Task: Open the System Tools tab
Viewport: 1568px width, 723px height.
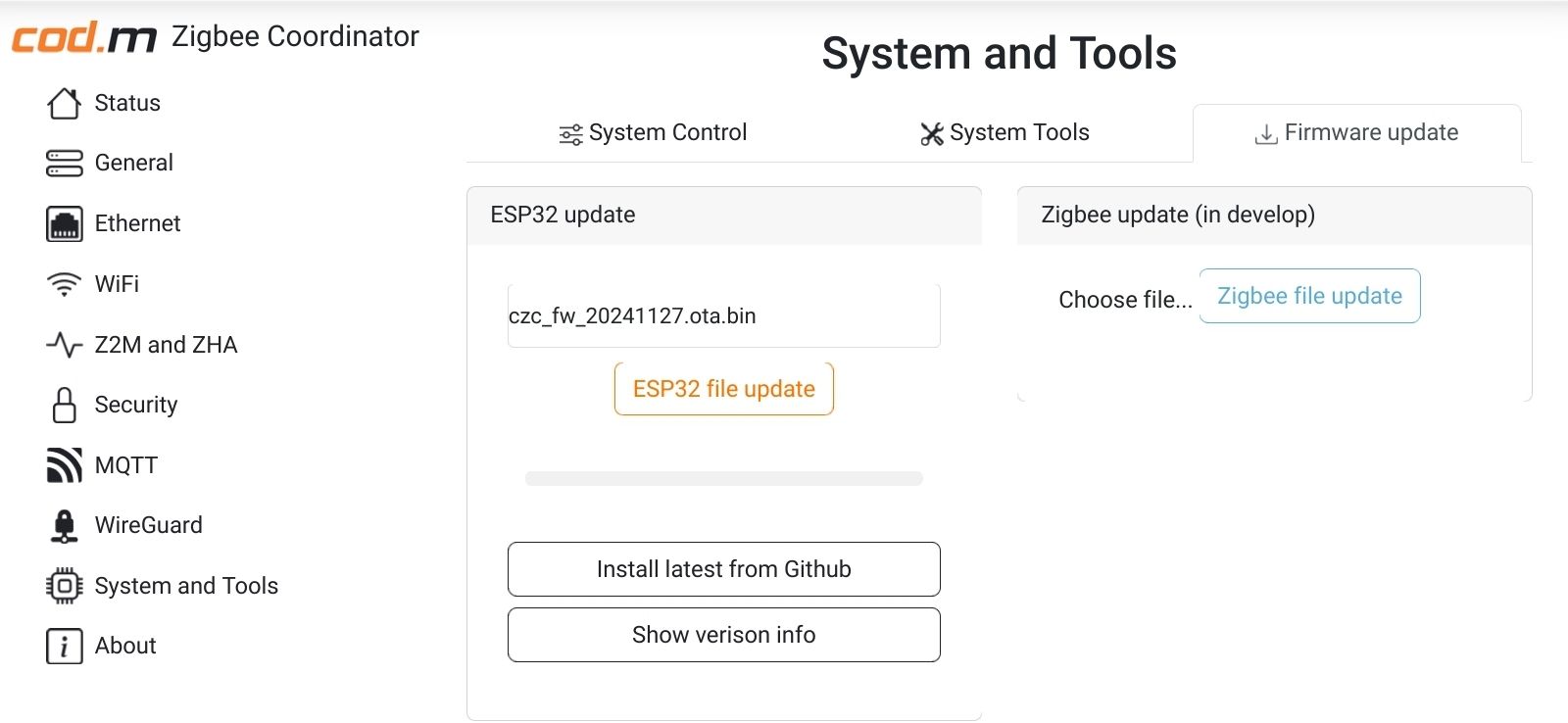Action: click(x=1004, y=133)
